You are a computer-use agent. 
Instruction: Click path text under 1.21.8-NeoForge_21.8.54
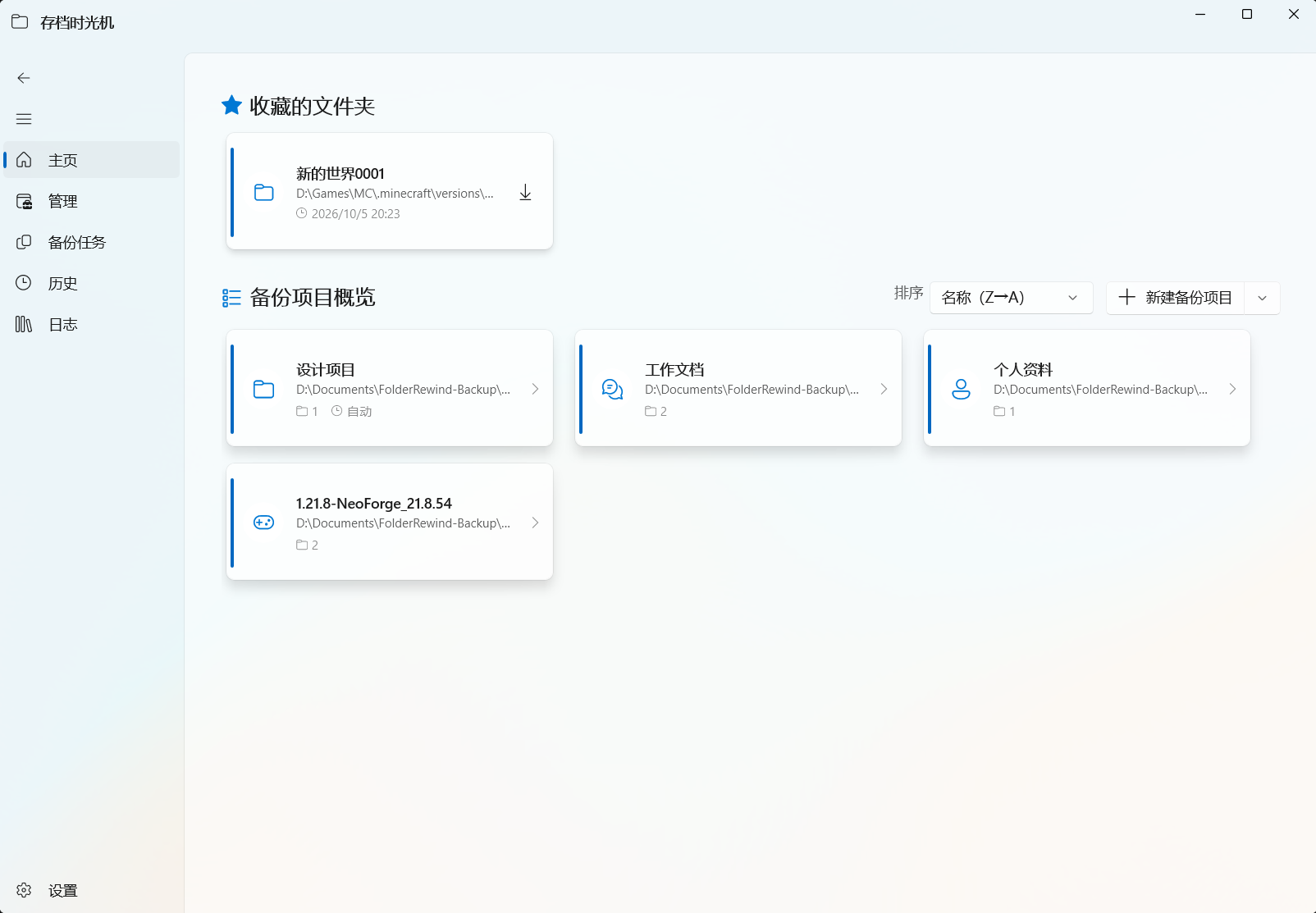pyautogui.click(x=403, y=523)
